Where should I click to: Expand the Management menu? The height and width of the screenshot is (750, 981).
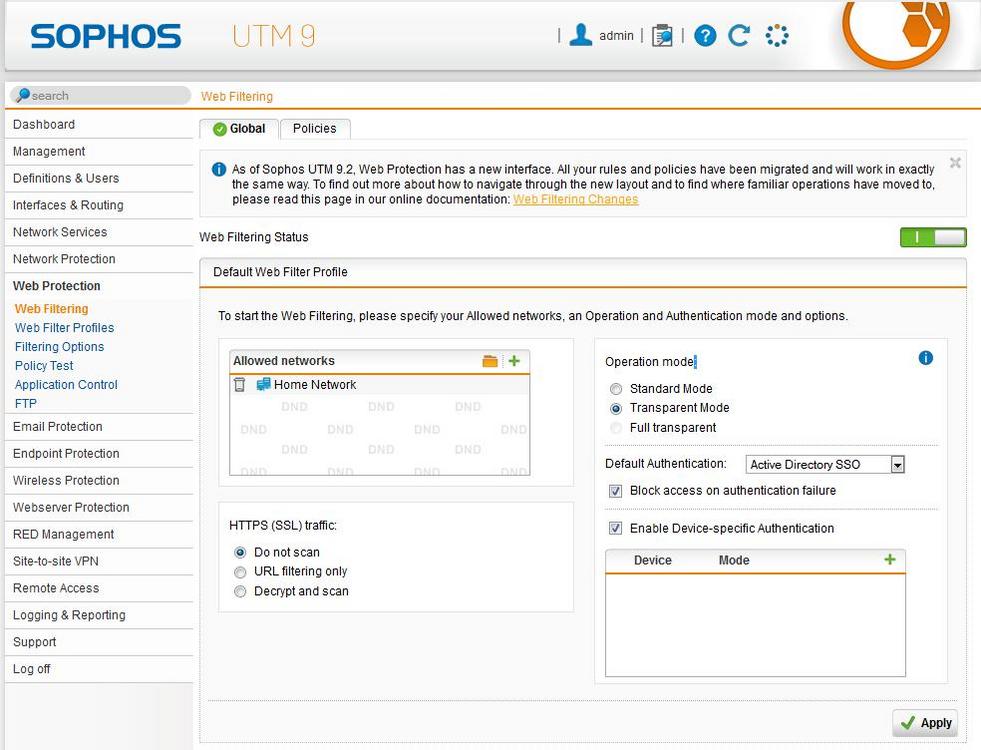pos(99,151)
